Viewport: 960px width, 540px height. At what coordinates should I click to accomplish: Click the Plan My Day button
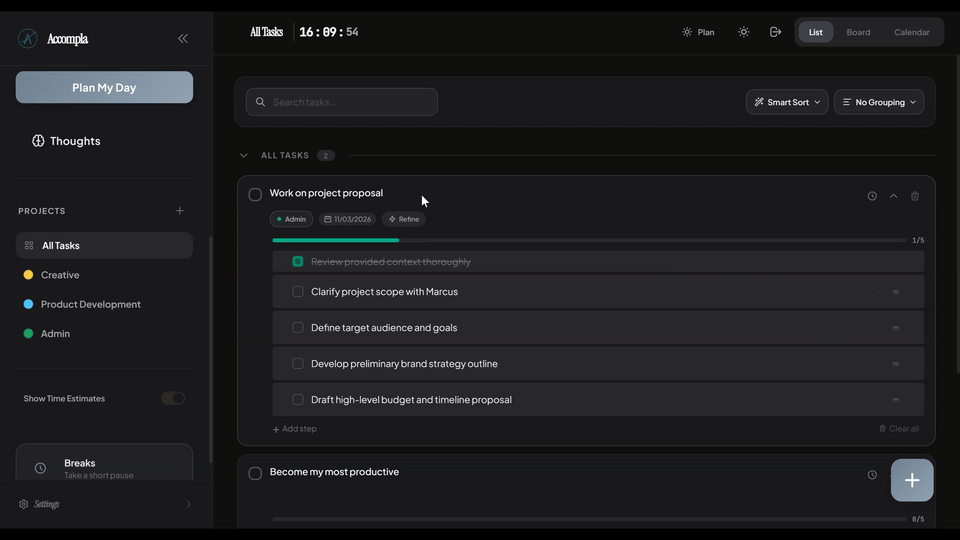pyautogui.click(x=104, y=87)
